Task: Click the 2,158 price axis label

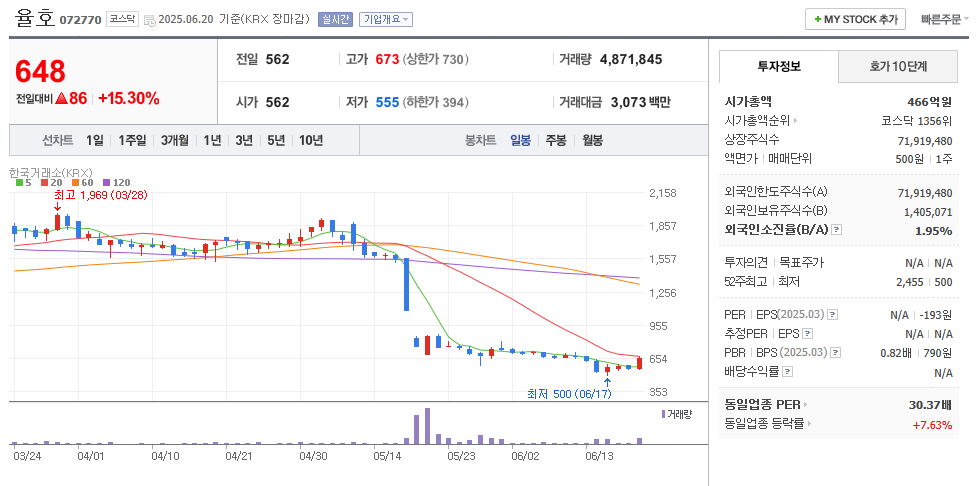Action: (662, 193)
